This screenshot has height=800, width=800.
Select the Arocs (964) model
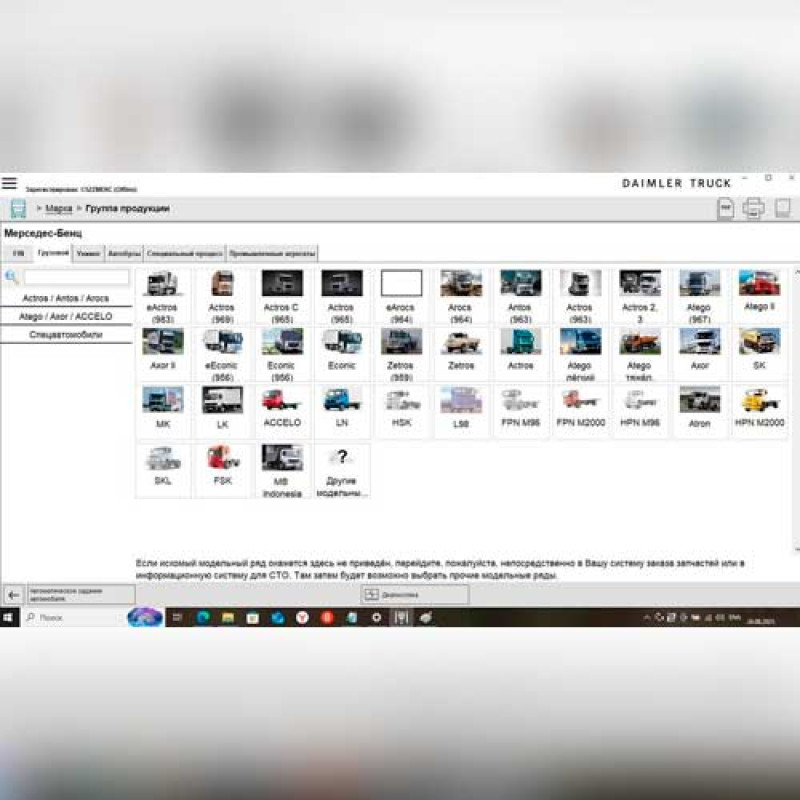[x=461, y=296]
